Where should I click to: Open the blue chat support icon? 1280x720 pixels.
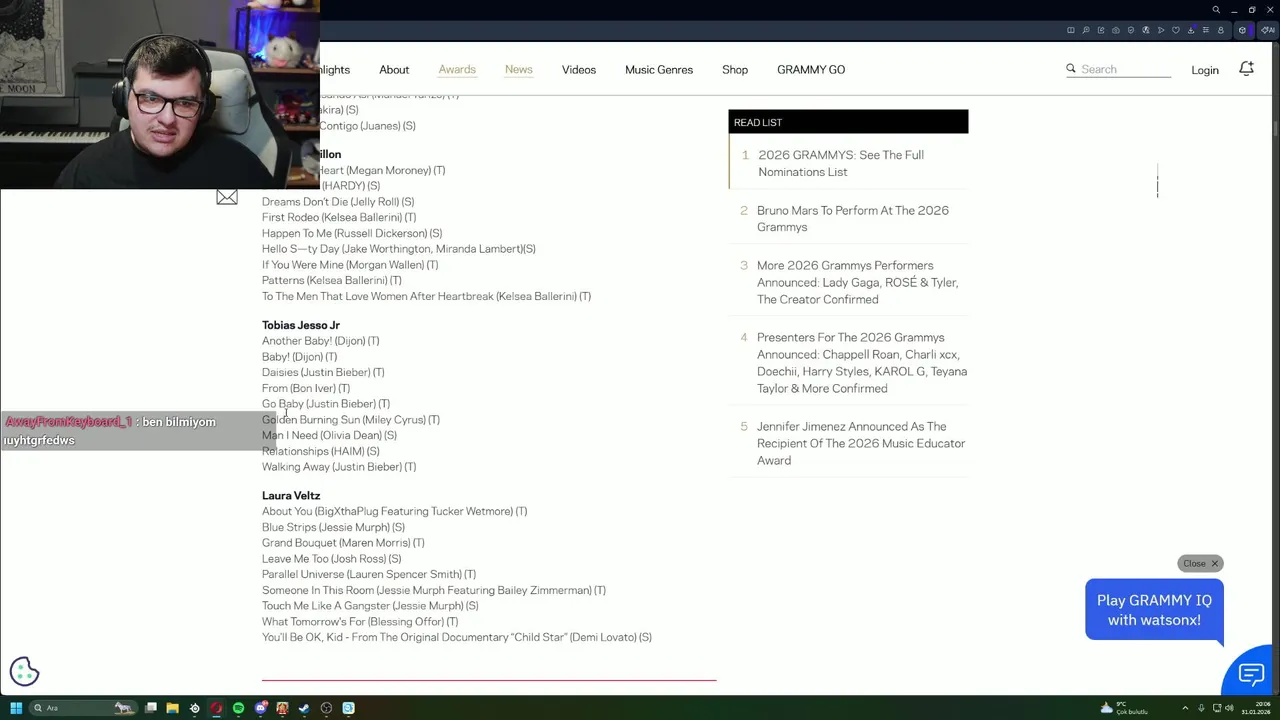point(1251,674)
